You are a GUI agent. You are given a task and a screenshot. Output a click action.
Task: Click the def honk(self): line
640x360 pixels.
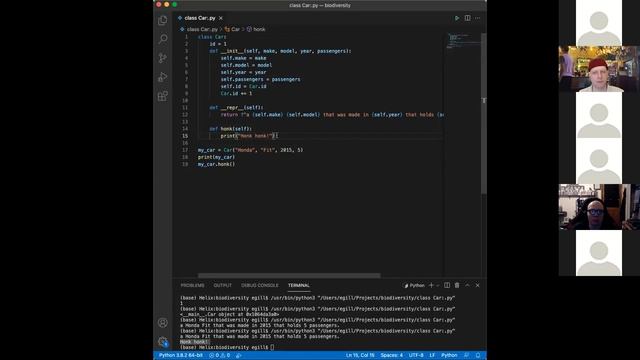pos(231,129)
